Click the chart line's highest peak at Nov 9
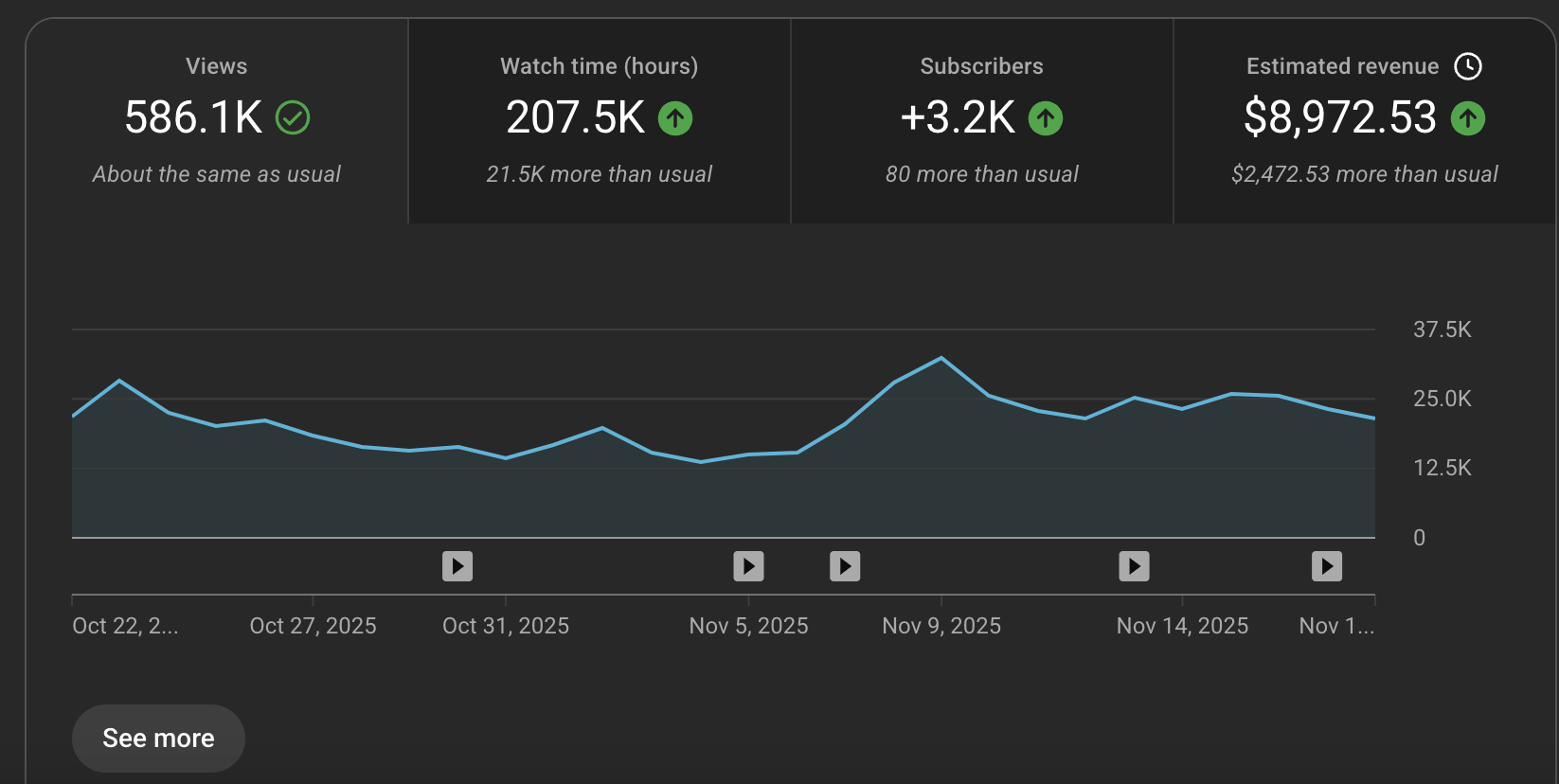Viewport: 1559px width, 784px height. (941, 358)
